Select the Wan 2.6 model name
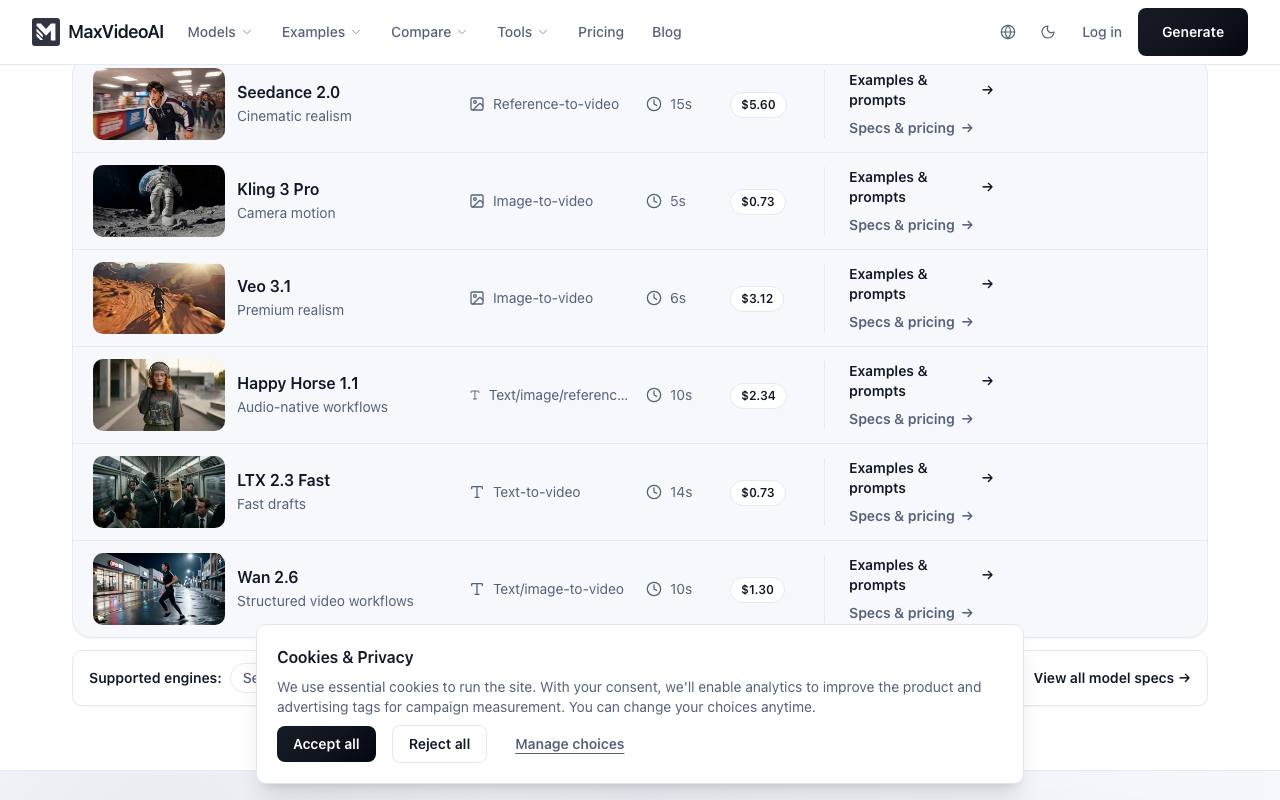 point(267,577)
